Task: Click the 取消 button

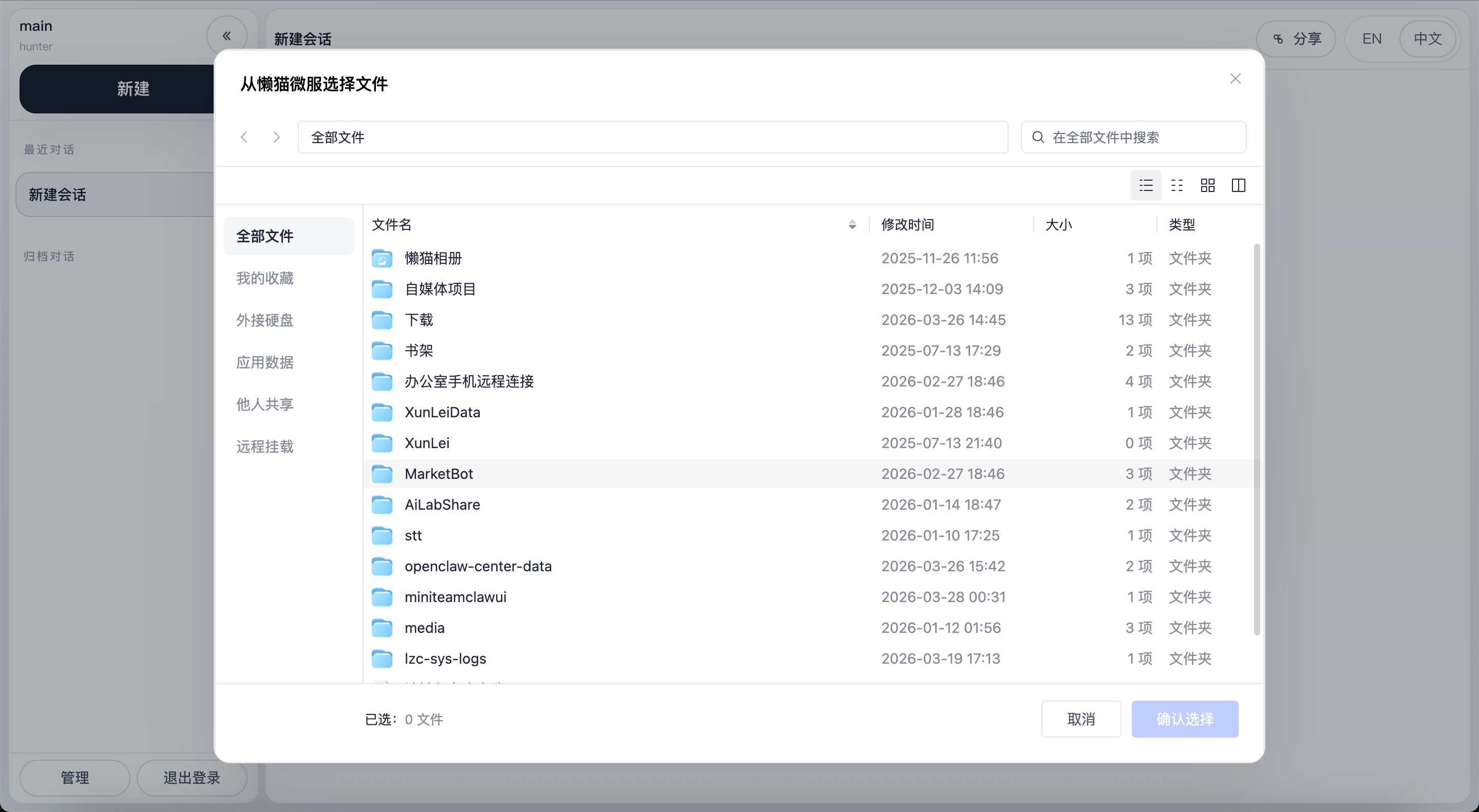Action: pyautogui.click(x=1081, y=719)
